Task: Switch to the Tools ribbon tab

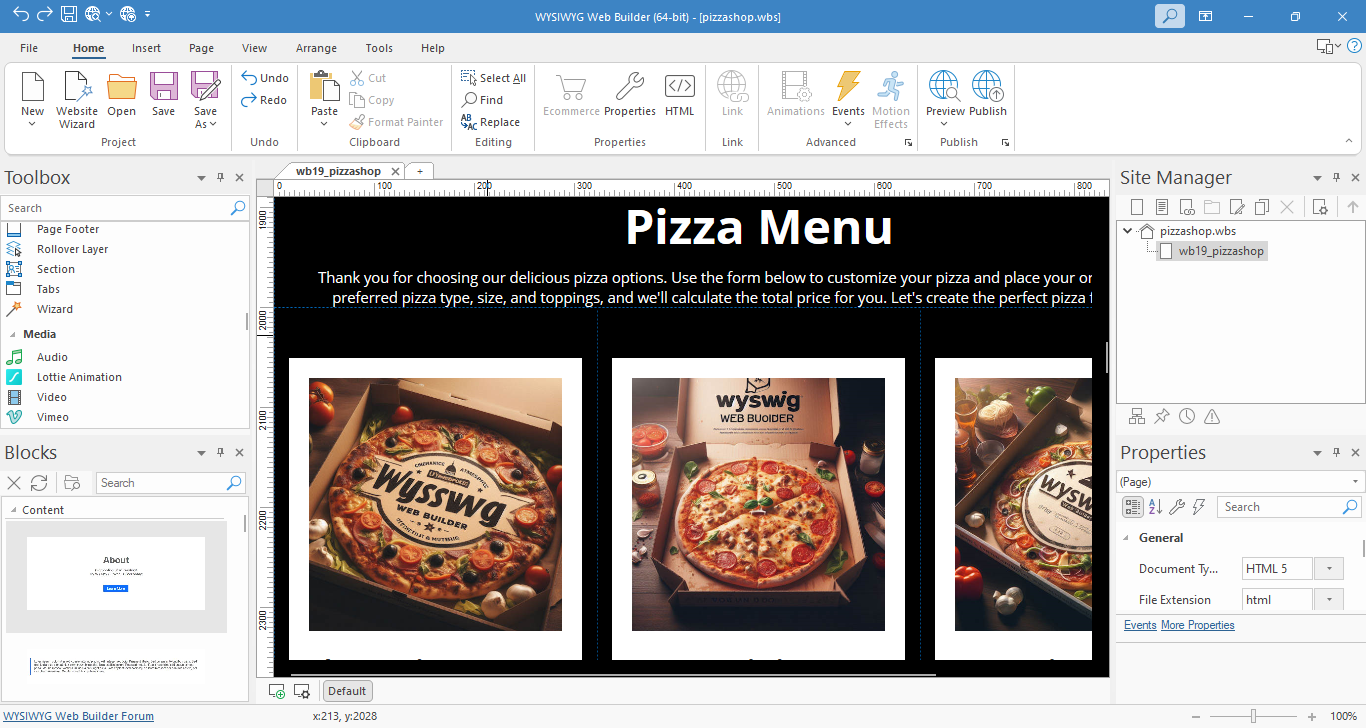Action: click(x=379, y=48)
